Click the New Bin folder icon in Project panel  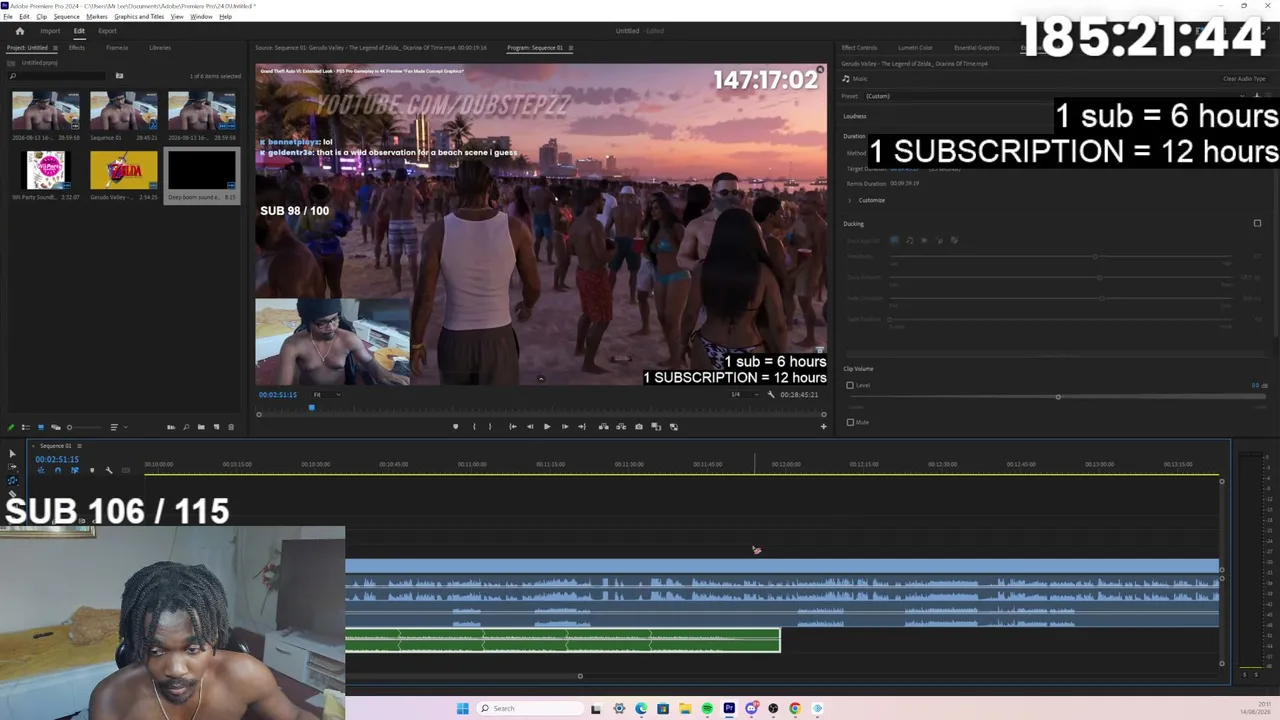(201, 428)
